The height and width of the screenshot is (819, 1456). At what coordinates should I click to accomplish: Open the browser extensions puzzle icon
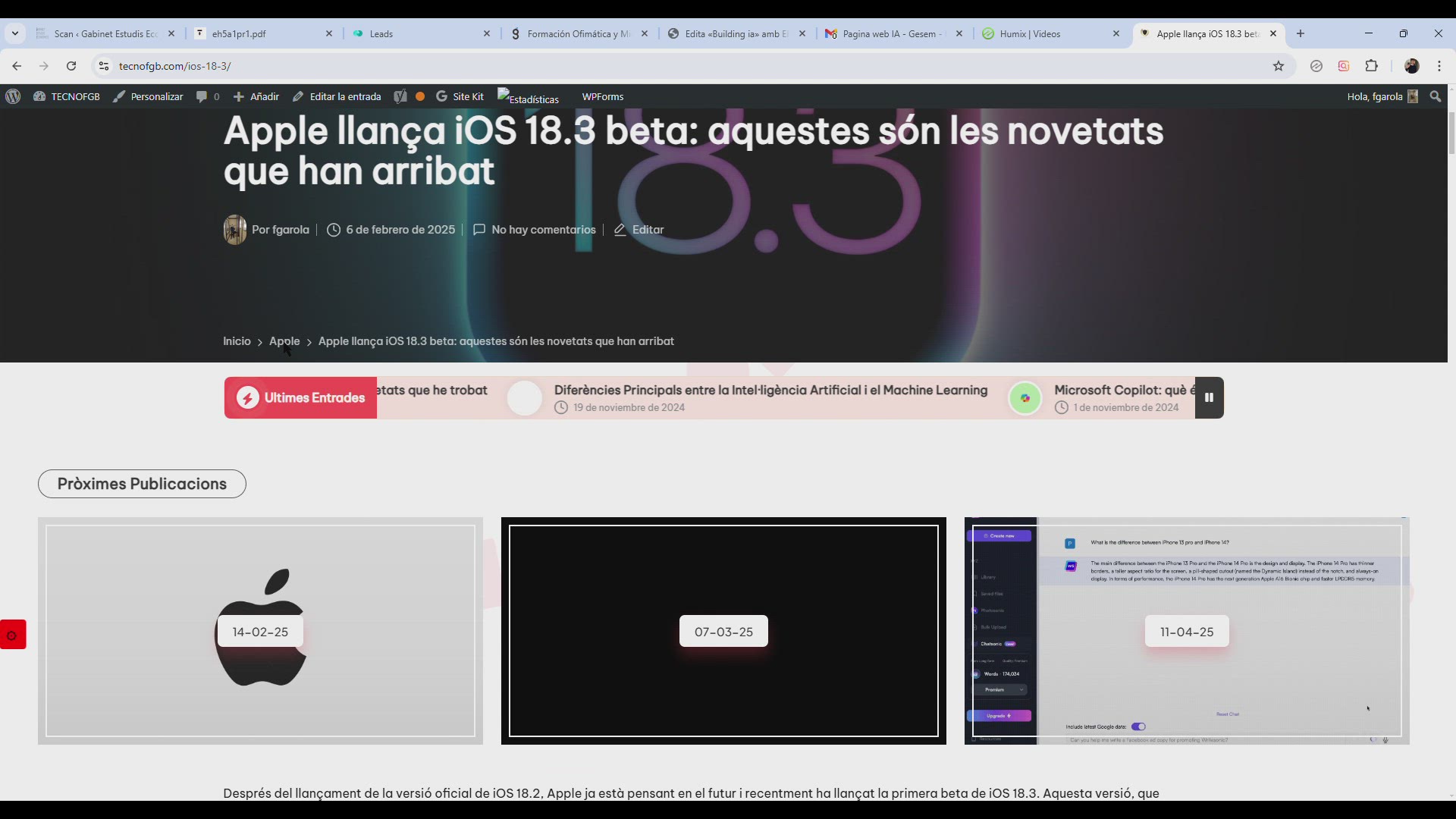point(1371,66)
